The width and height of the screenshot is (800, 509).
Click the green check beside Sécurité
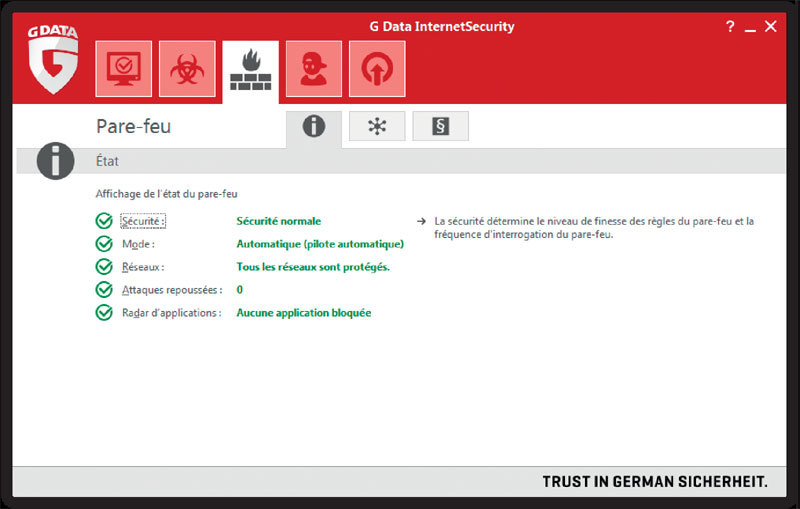pyautogui.click(x=104, y=221)
